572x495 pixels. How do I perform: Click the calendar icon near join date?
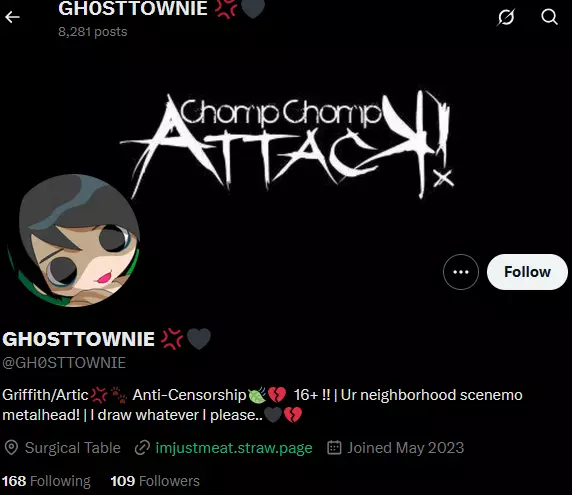[x=334, y=448]
